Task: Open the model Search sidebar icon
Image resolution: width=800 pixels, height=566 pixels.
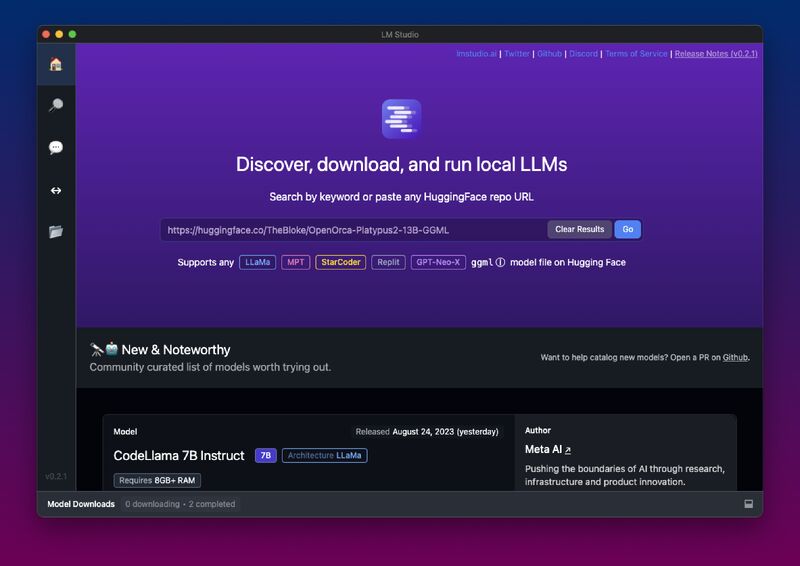Action: [56, 105]
